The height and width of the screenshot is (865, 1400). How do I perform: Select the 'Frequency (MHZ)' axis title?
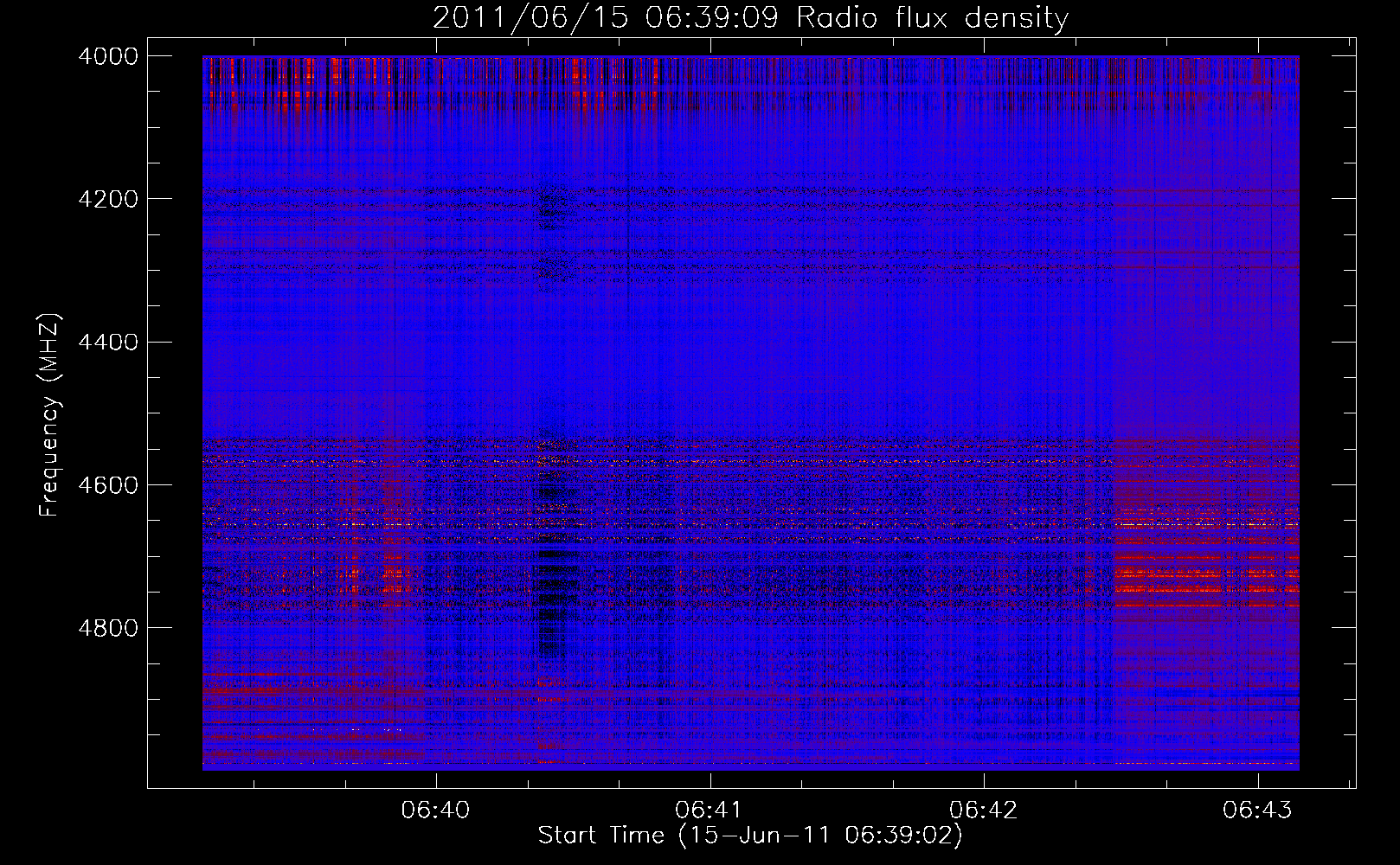[x=50, y=415]
